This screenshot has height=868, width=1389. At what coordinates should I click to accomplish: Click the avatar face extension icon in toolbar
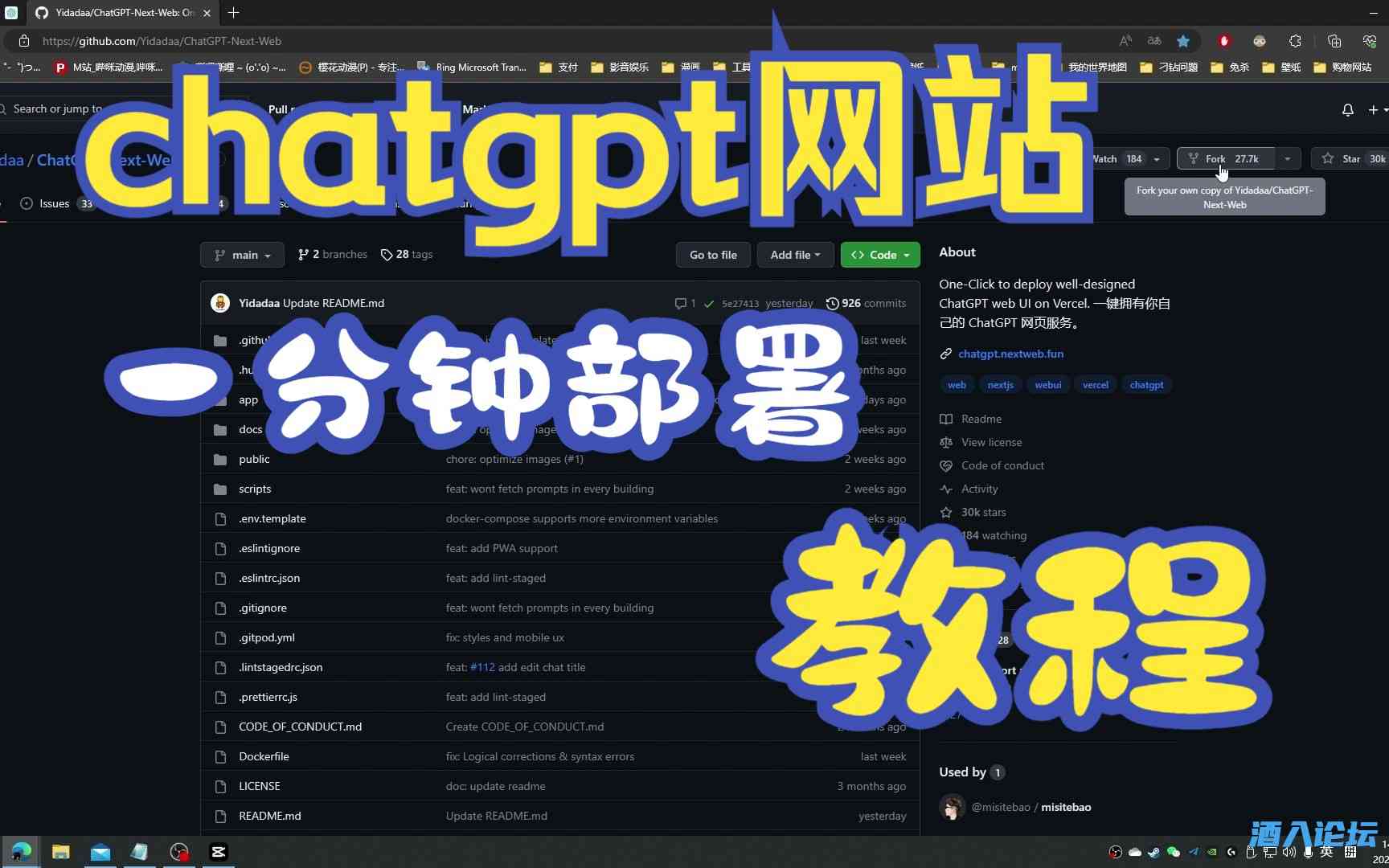(x=1260, y=41)
